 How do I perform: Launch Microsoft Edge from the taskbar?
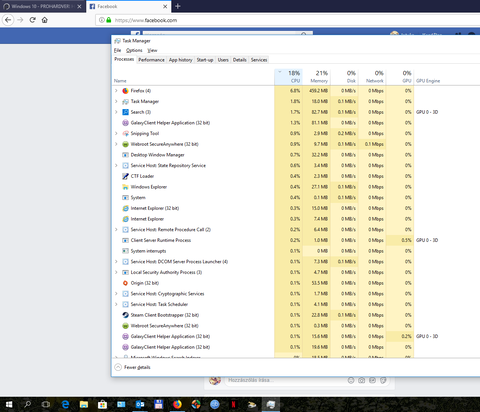[65, 404]
